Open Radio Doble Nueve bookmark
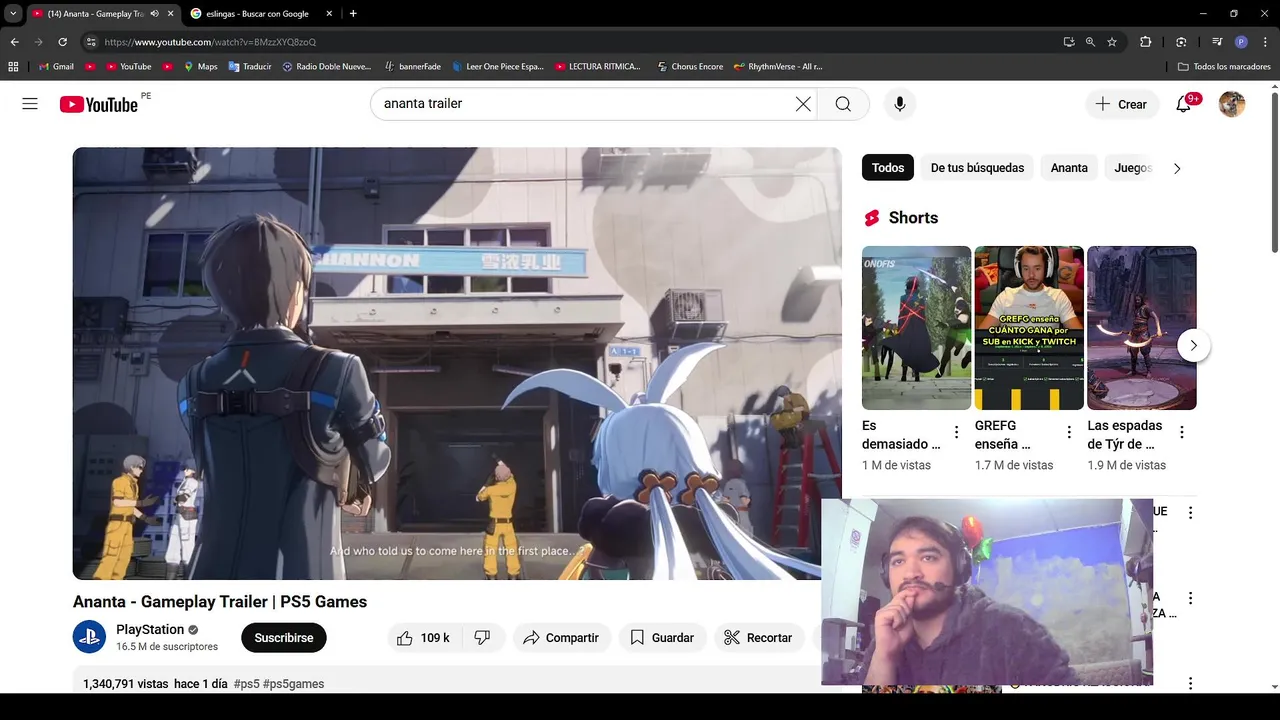 coord(326,67)
